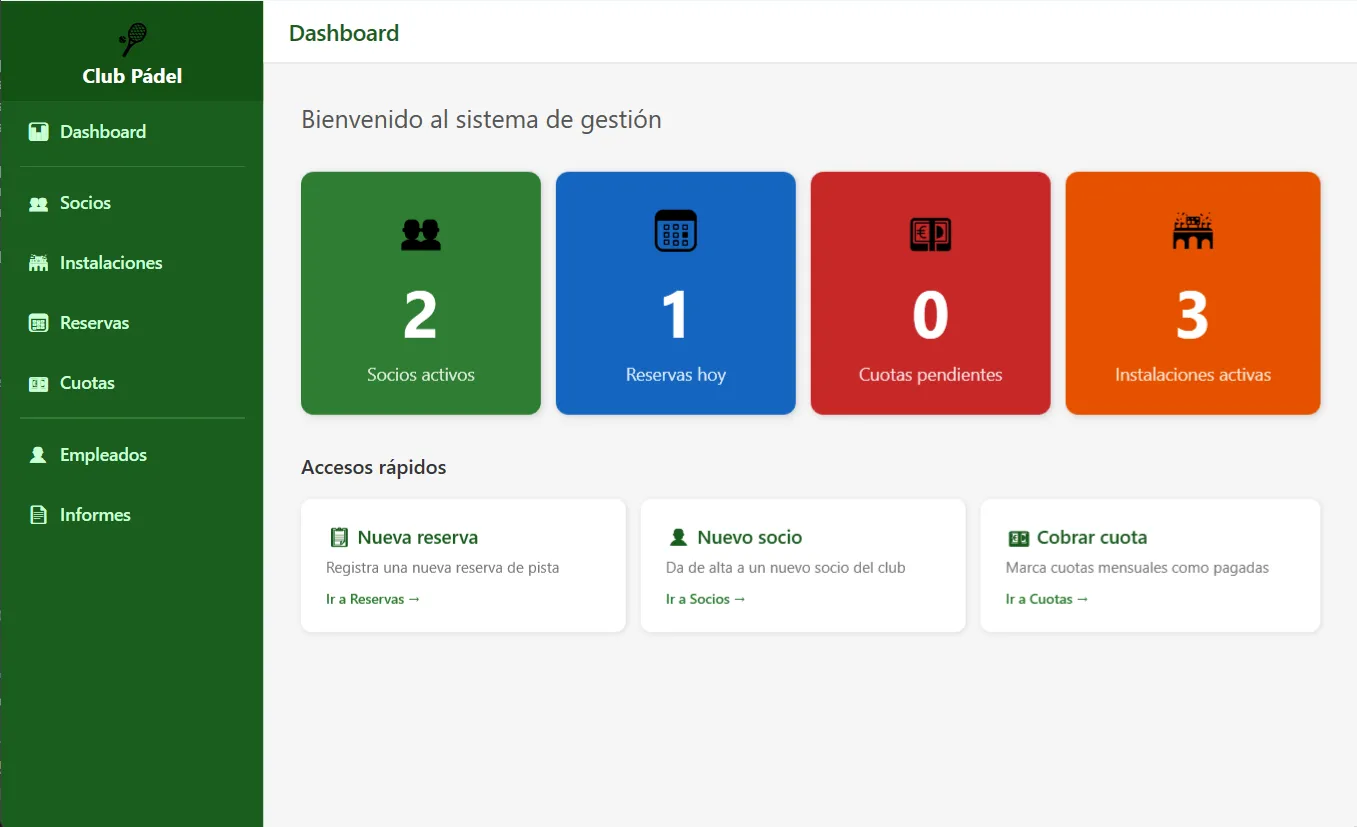Follow the "Ir a Reservas →" link
Viewport: 1357px width, 827px height.
tap(373, 599)
